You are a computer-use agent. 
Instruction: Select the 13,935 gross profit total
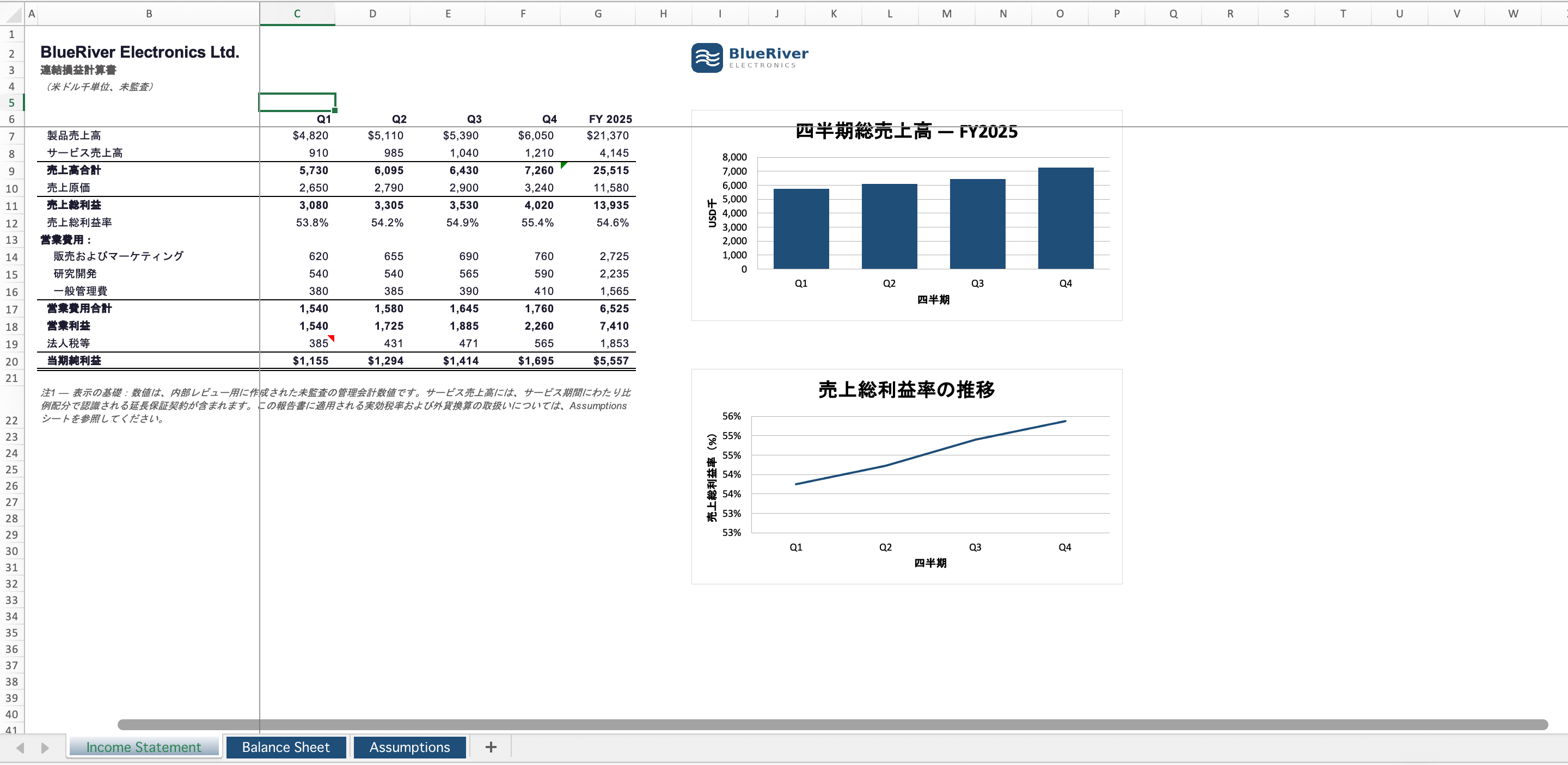tap(598, 205)
